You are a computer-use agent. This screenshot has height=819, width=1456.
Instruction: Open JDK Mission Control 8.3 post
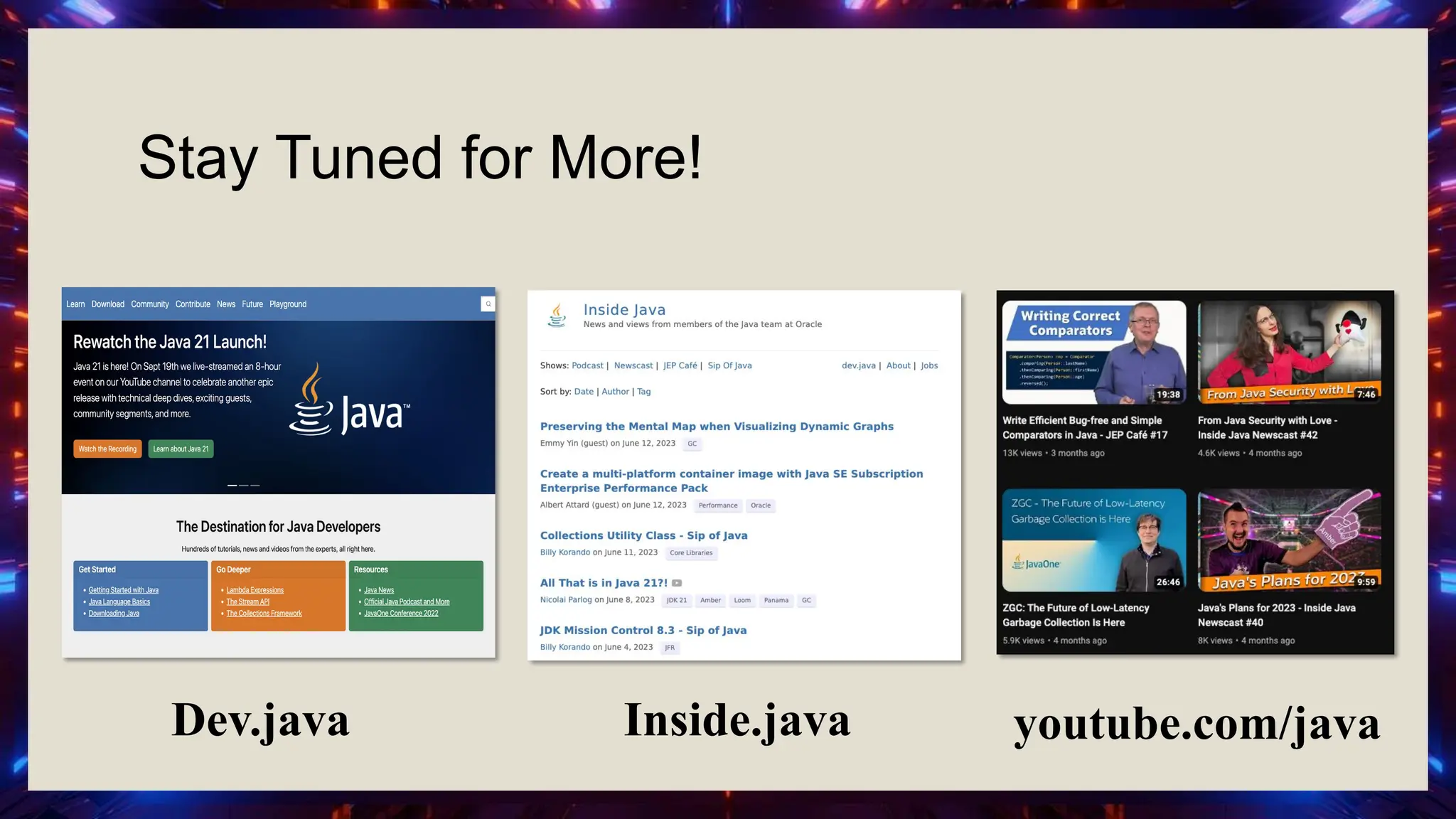643,630
